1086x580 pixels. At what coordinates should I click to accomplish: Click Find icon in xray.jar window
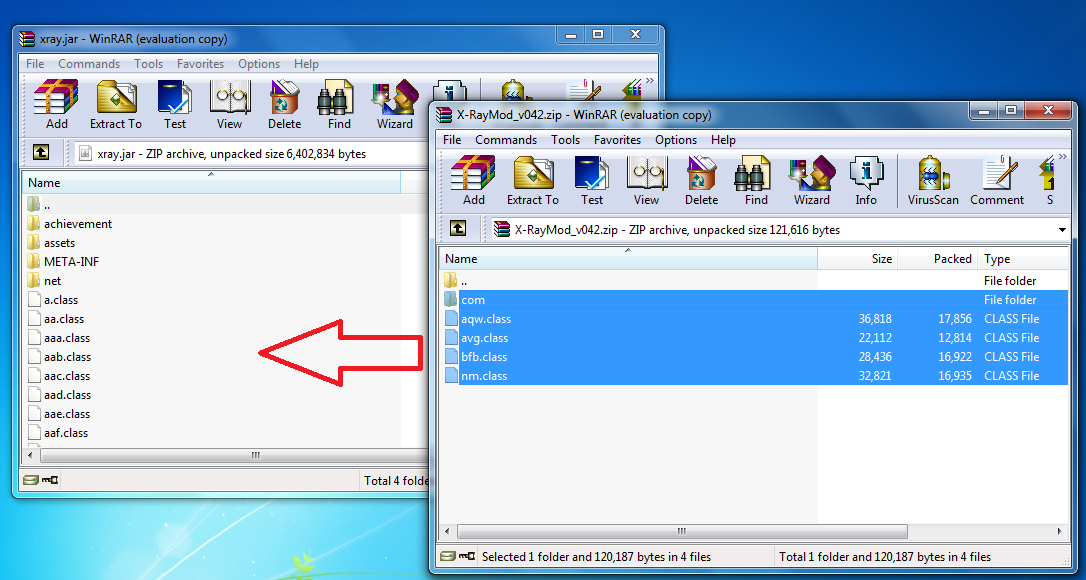(x=339, y=104)
